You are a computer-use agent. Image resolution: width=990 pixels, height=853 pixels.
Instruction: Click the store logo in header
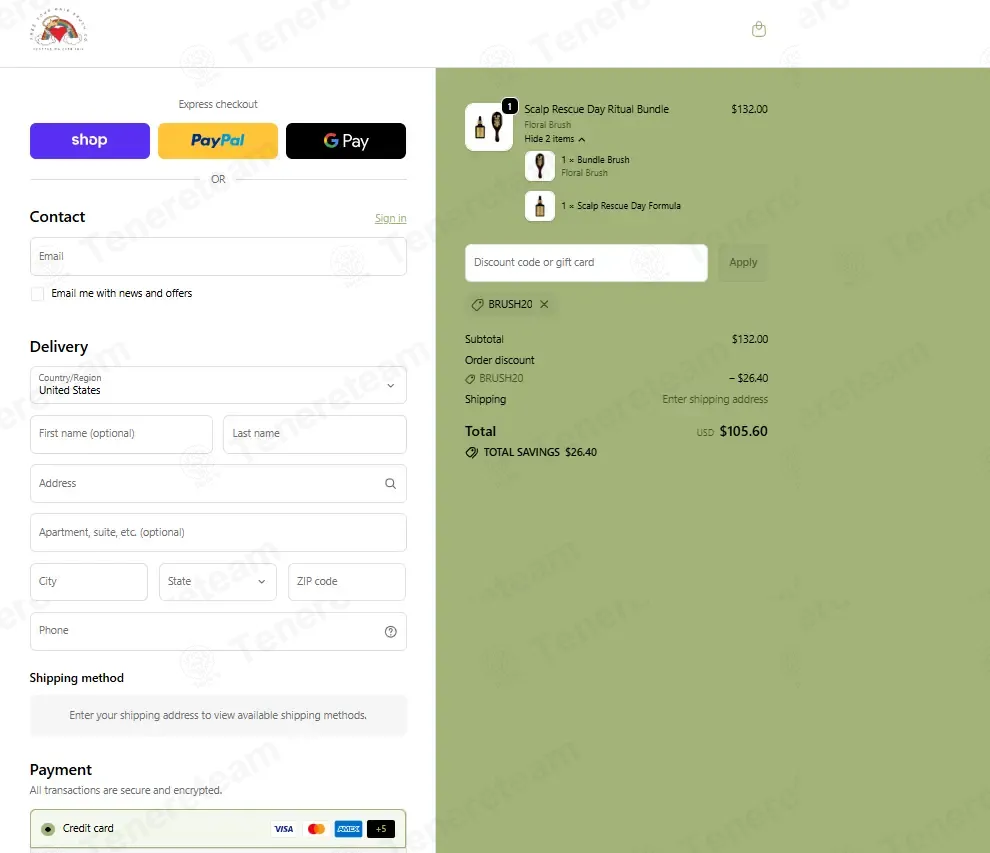pyautogui.click(x=59, y=29)
